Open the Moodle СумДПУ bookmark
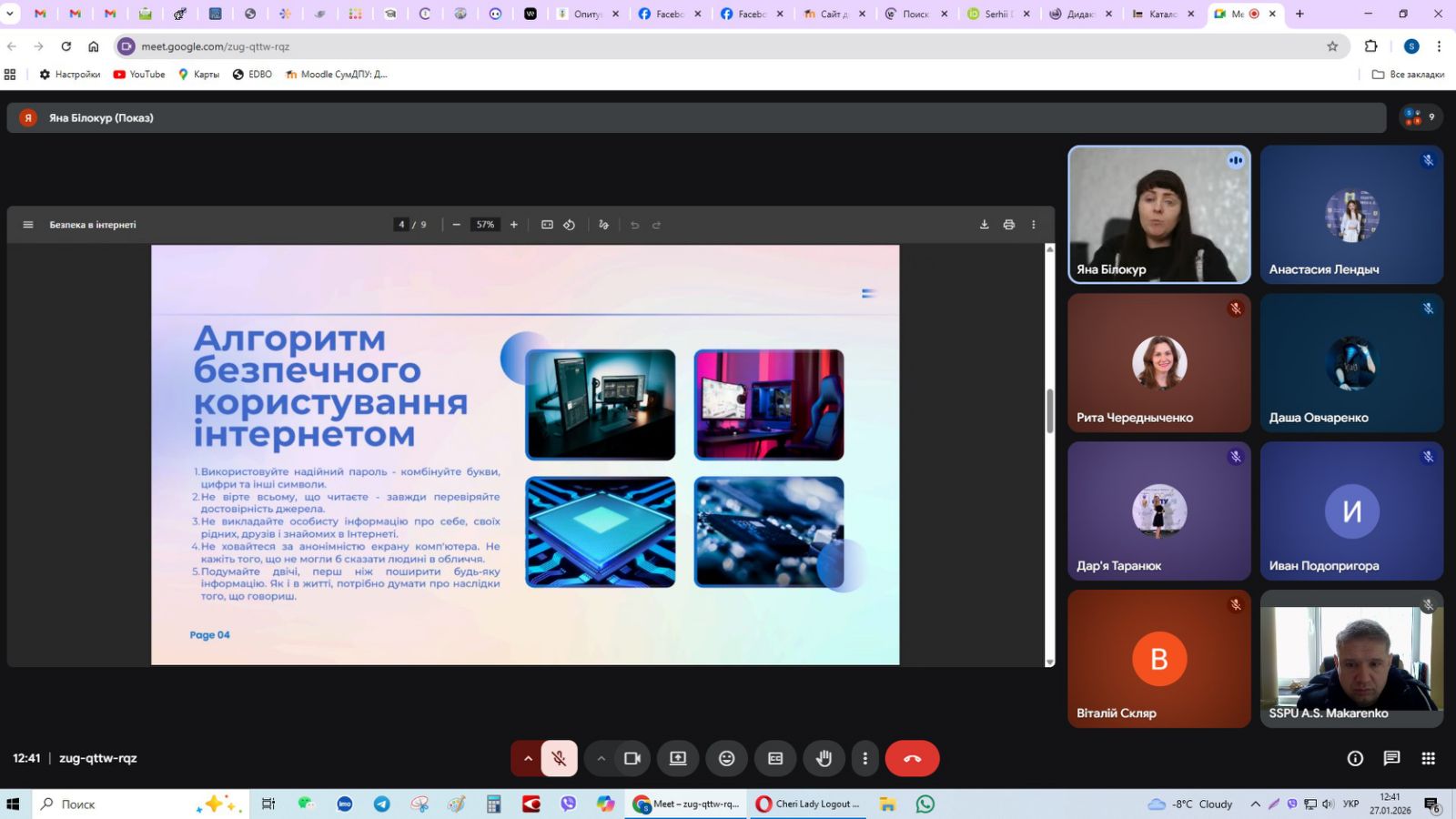This screenshot has height=819, width=1456. coord(337,75)
